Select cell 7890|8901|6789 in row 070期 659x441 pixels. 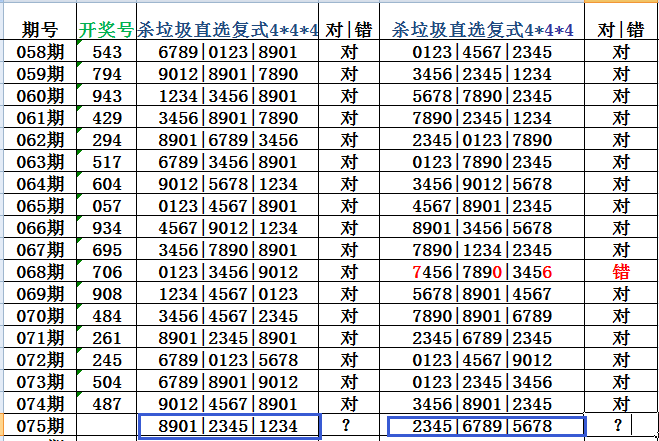[x=482, y=315]
